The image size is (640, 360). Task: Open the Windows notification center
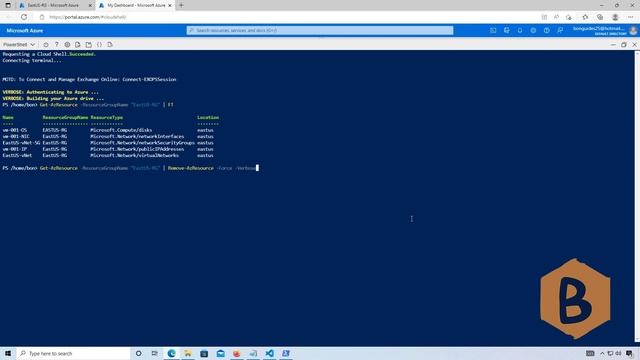click(629, 353)
